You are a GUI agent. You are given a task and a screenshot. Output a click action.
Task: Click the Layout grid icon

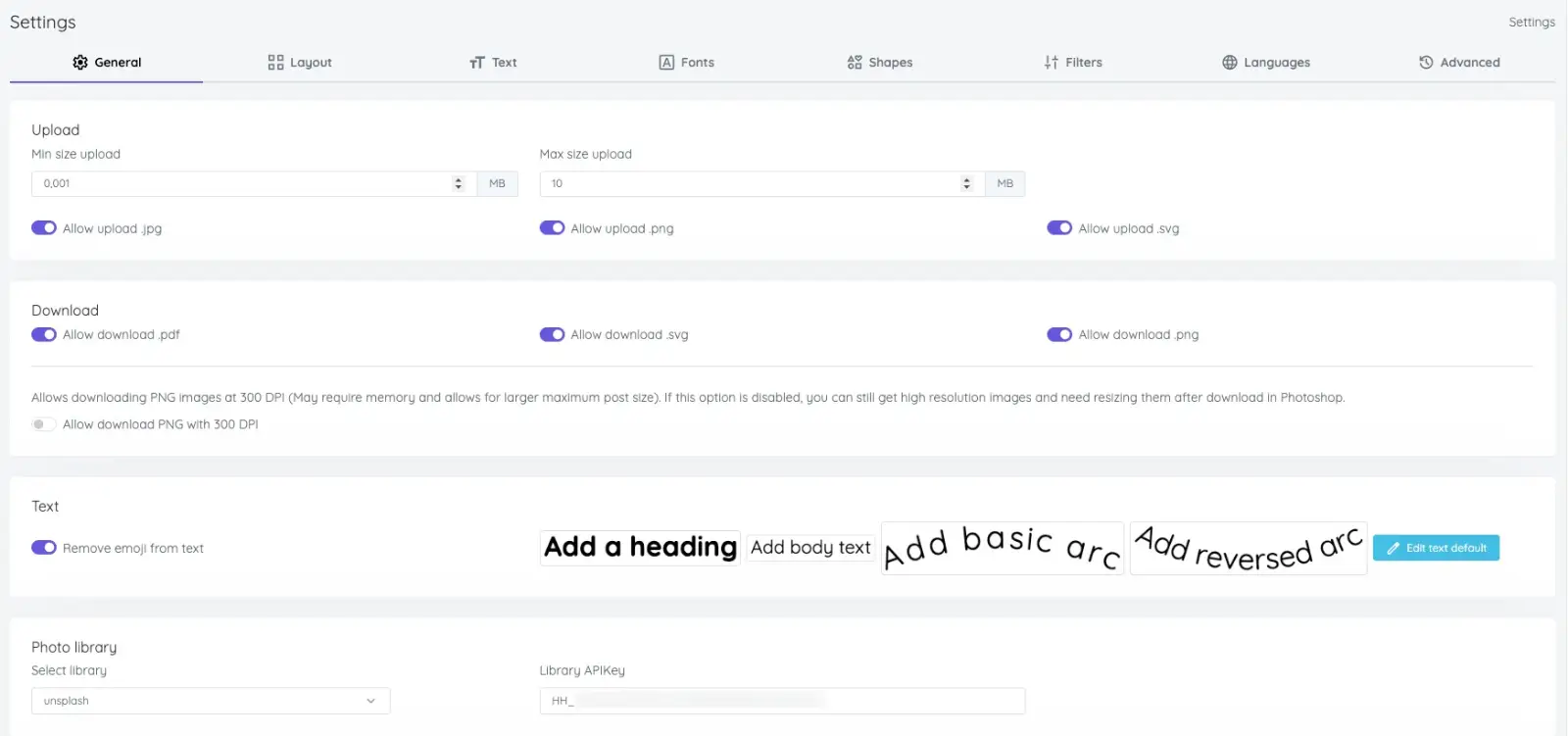tap(275, 63)
